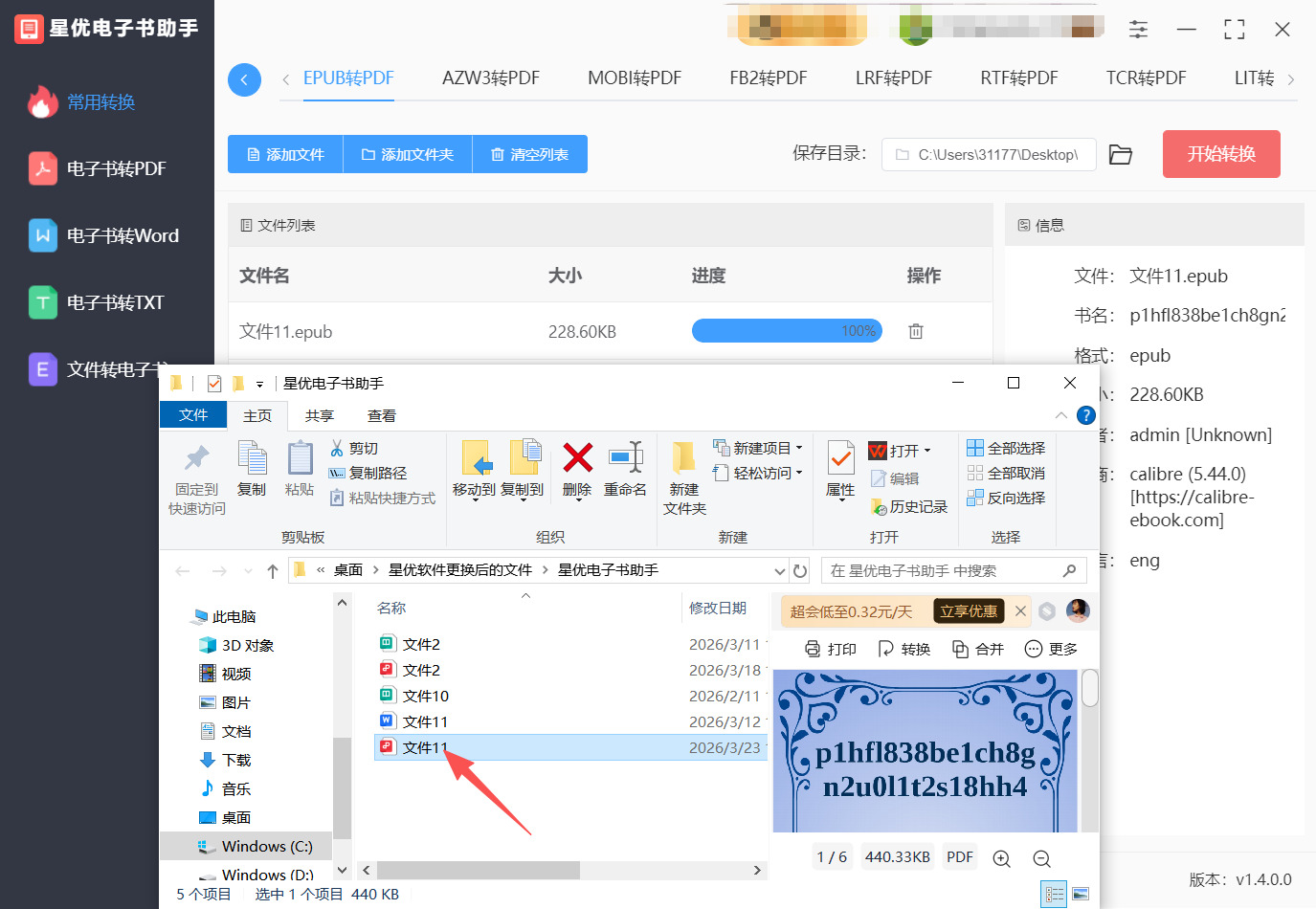Open the 常用转换 flame icon section
The height and width of the screenshot is (909, 1316).
pos(42,101)
